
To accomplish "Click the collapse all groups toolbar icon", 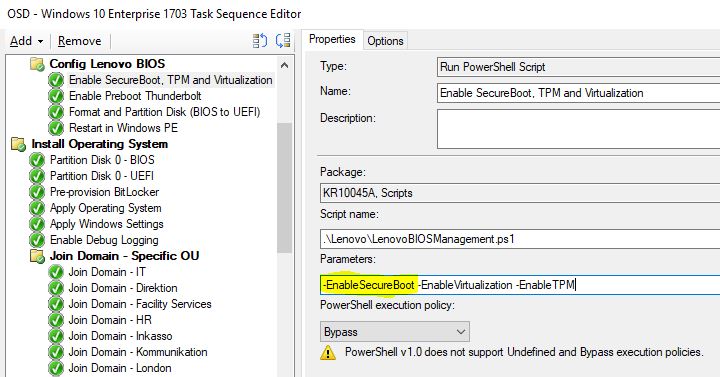I will 283,40.
